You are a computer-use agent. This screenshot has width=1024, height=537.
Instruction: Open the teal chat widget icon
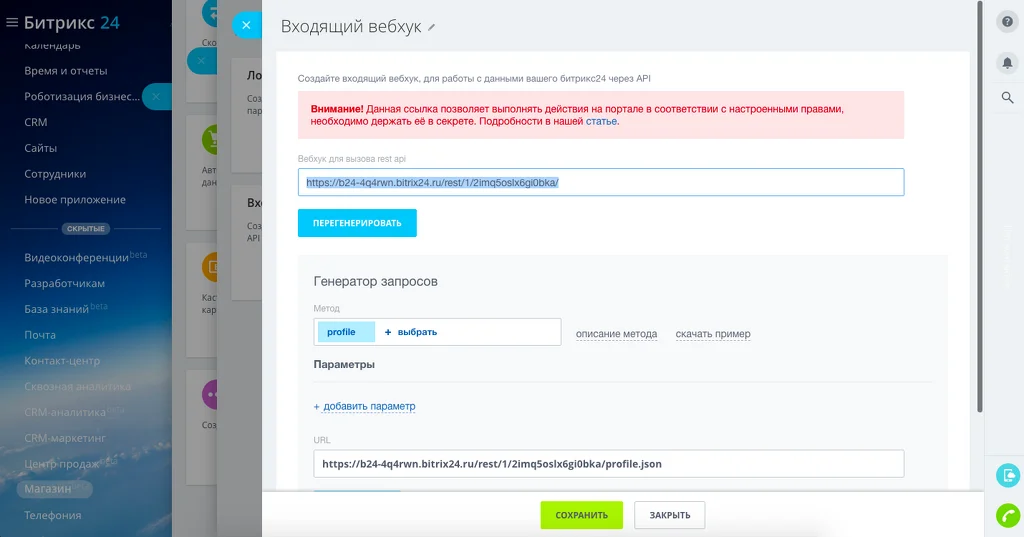(x=1008, y=476)
